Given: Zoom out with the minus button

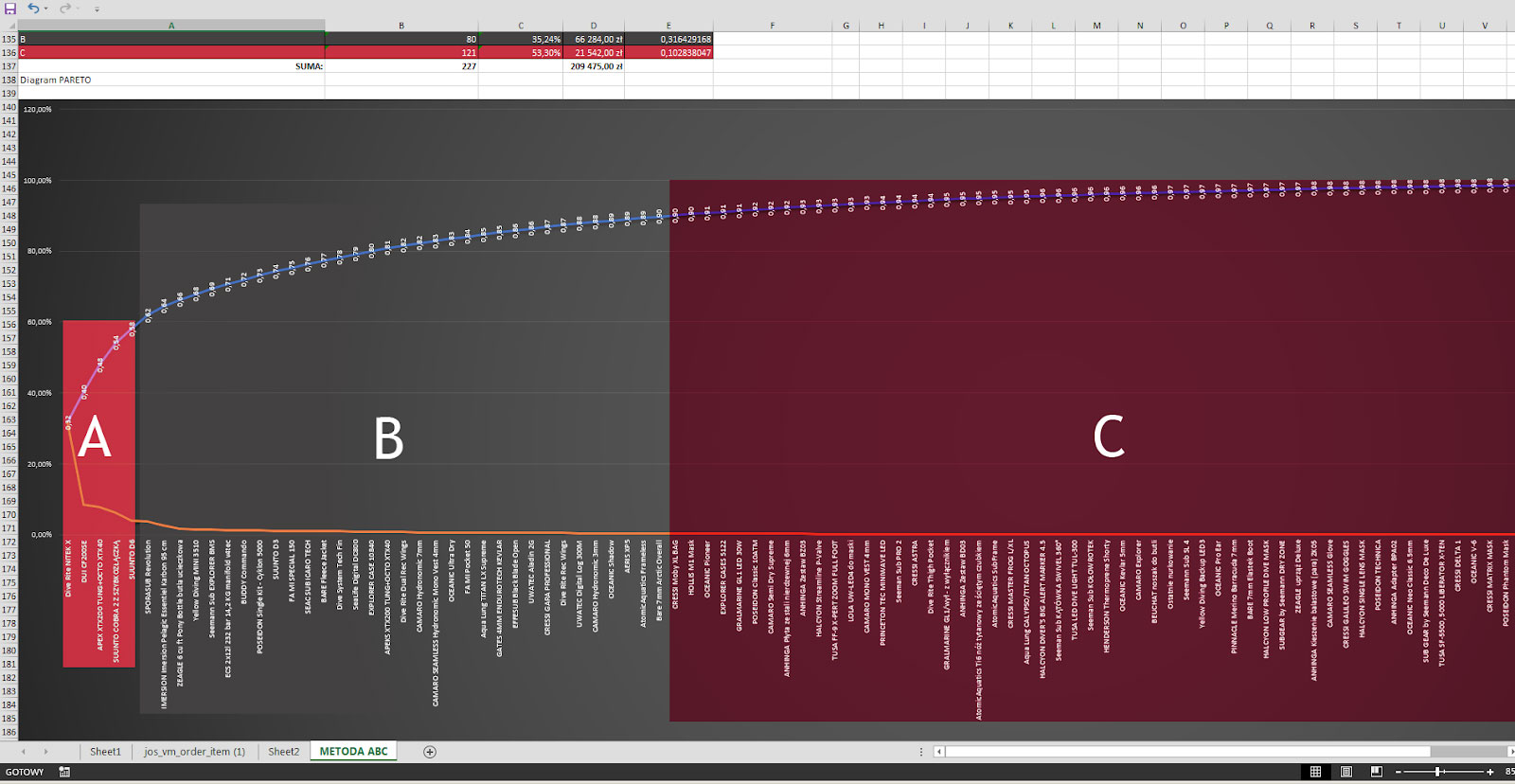Looking at the screenshot, I should click(1398, 772).
